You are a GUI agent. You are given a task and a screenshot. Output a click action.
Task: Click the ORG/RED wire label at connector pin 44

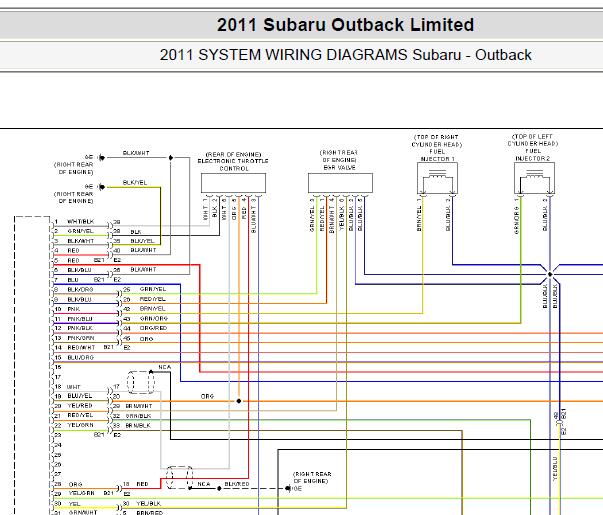(153, 328)
